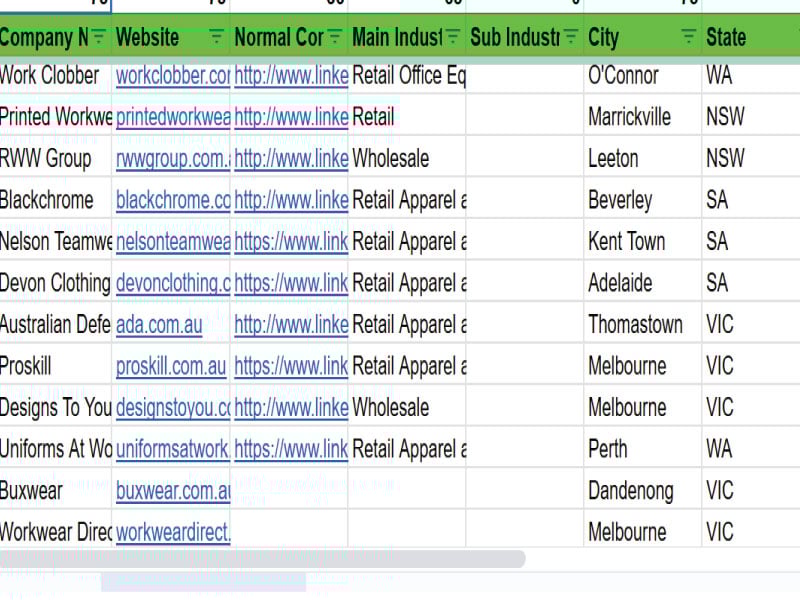Open filter on Normal Cor column
Screen dimensions: 800x600
click(335, 37)
